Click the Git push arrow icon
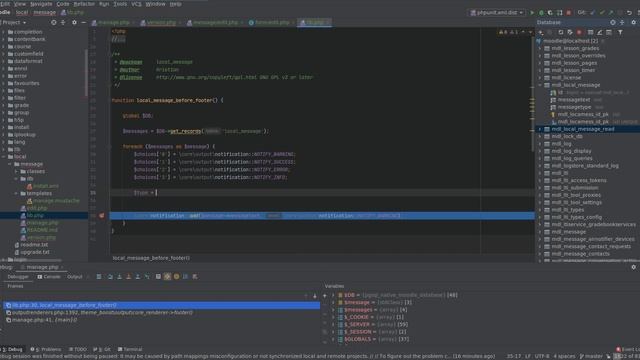The image size is (640, 360). (611, 13)
